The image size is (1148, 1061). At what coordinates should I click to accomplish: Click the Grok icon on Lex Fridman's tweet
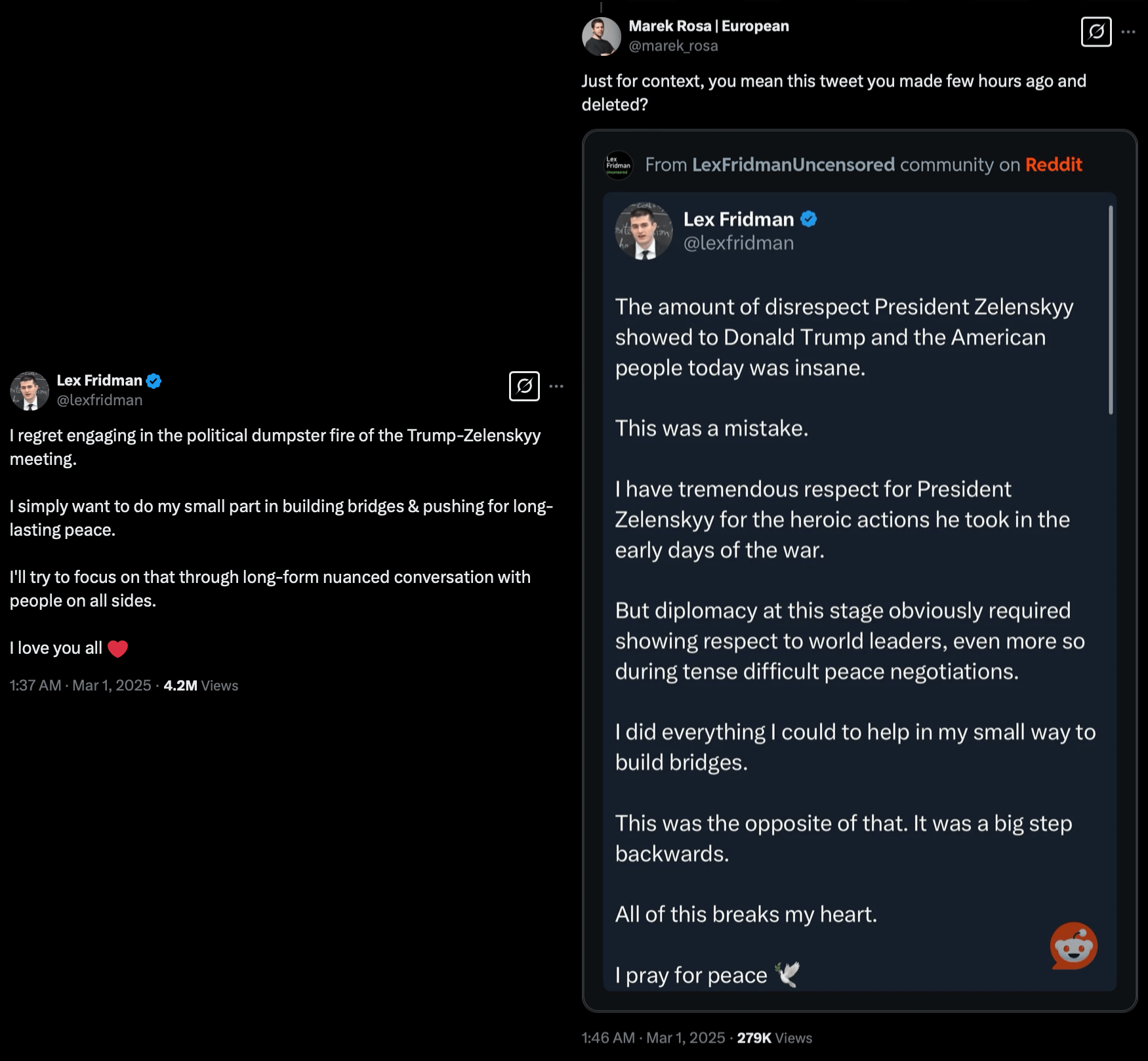(524, 386)
